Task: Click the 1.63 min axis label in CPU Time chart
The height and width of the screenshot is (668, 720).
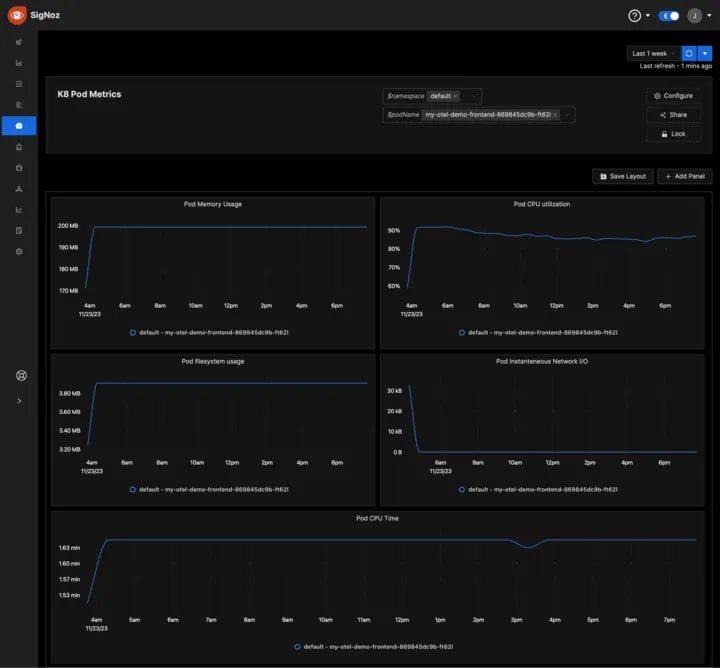Action: (x=69, y=548)
